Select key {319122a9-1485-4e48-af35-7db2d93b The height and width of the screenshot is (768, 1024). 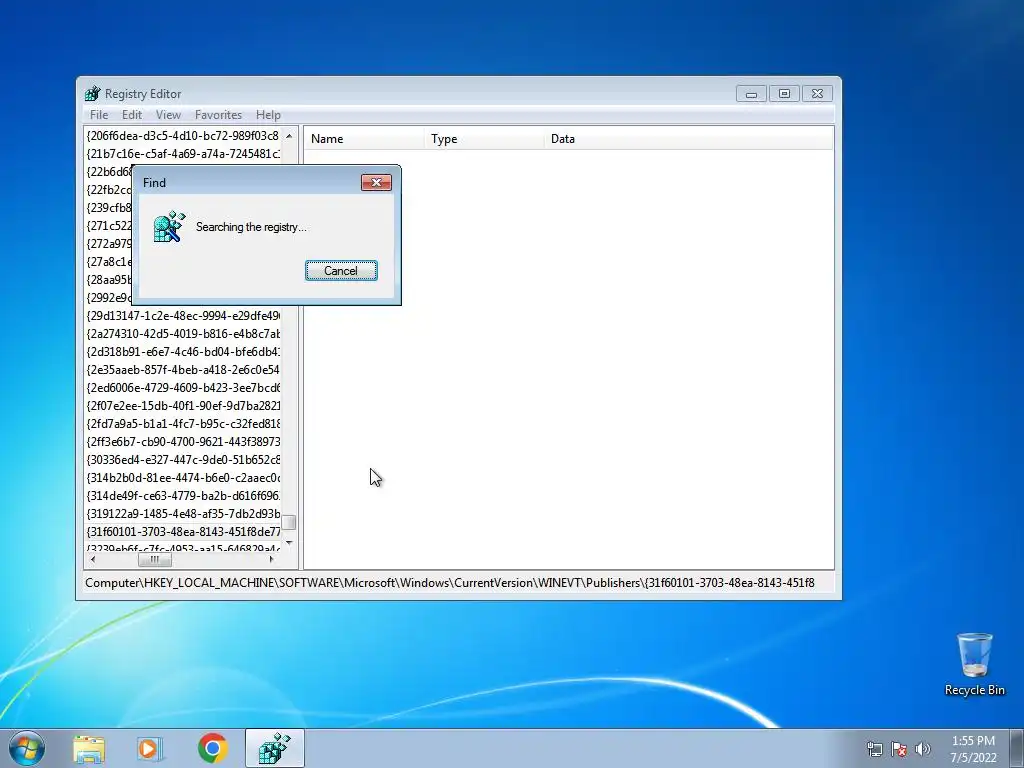(183, 513)
